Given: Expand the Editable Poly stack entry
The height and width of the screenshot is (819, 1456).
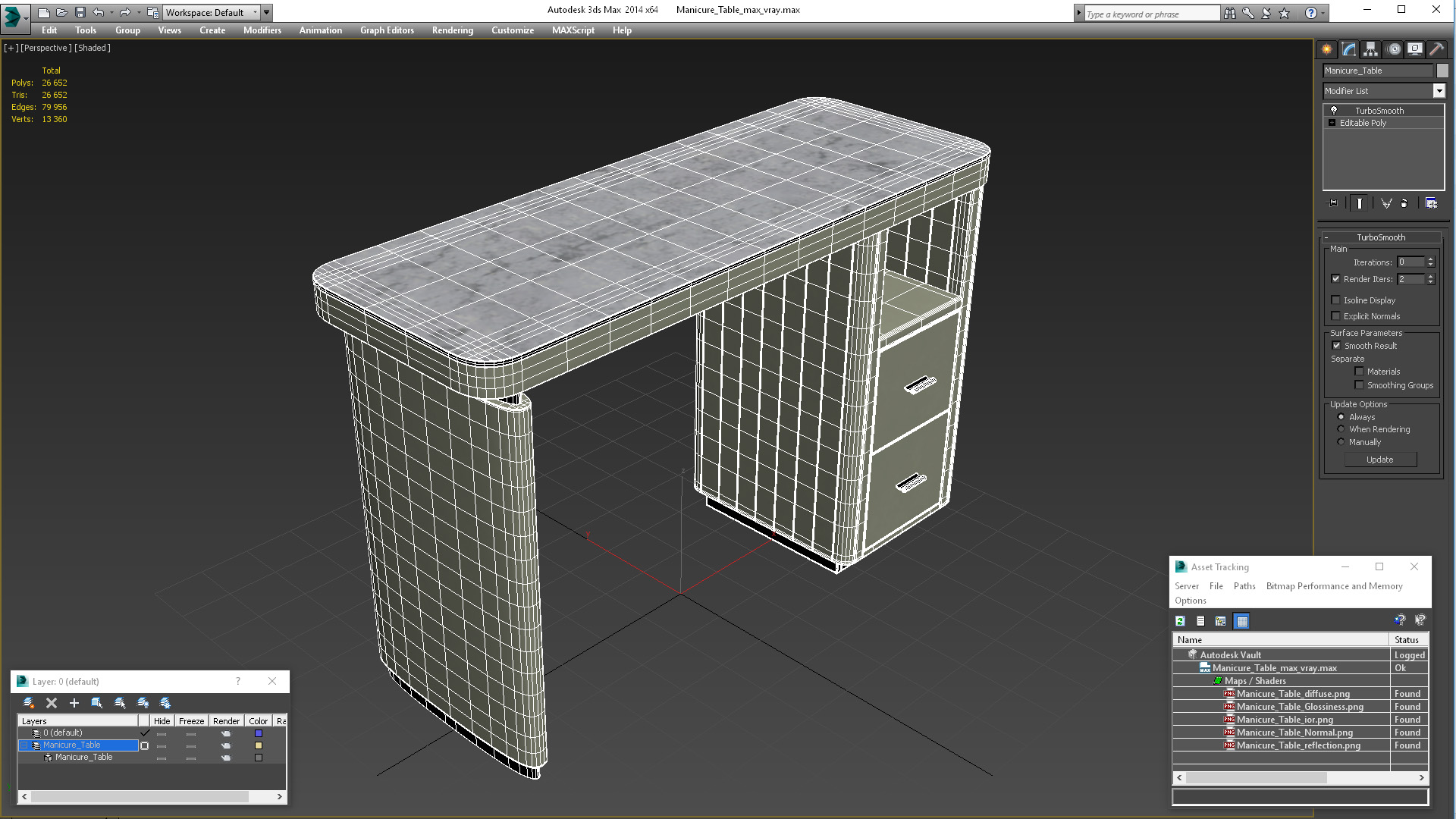Looking at the screenshot, I should (1332, 123).
